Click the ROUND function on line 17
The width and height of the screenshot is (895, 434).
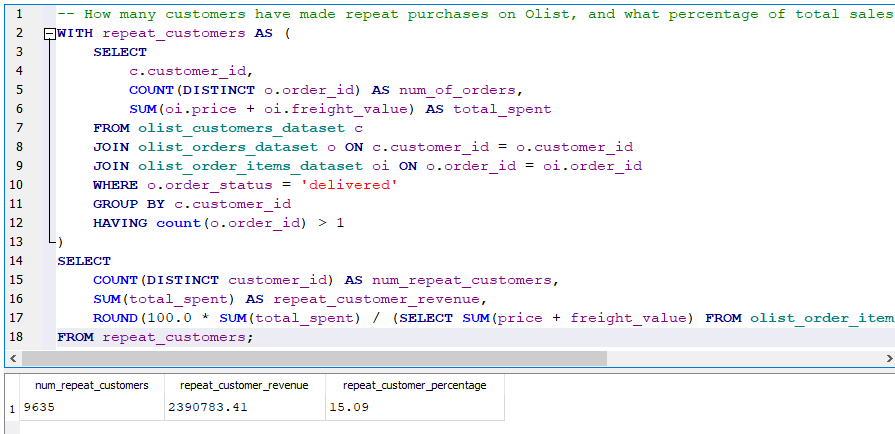pyautogui.click(x=116, y=318)
